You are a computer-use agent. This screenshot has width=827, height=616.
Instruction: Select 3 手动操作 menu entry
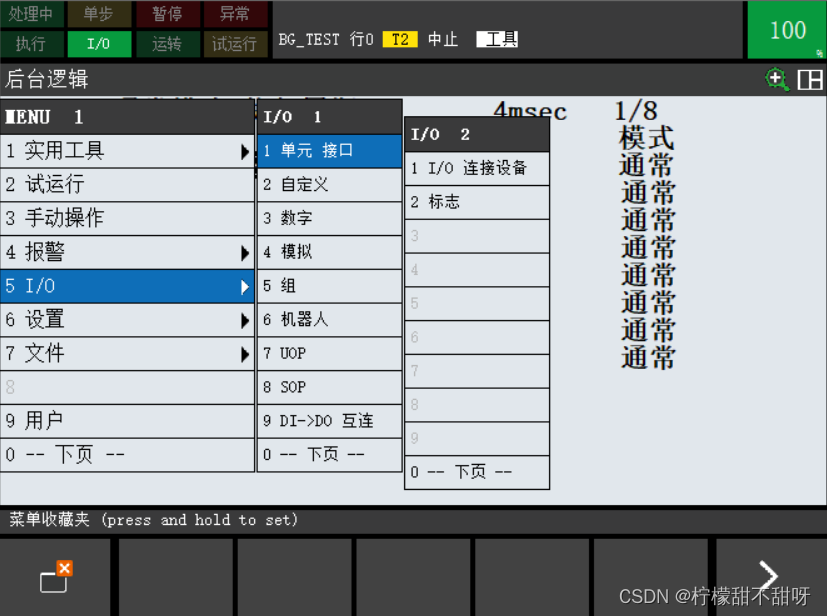click(x=127, y=219)
